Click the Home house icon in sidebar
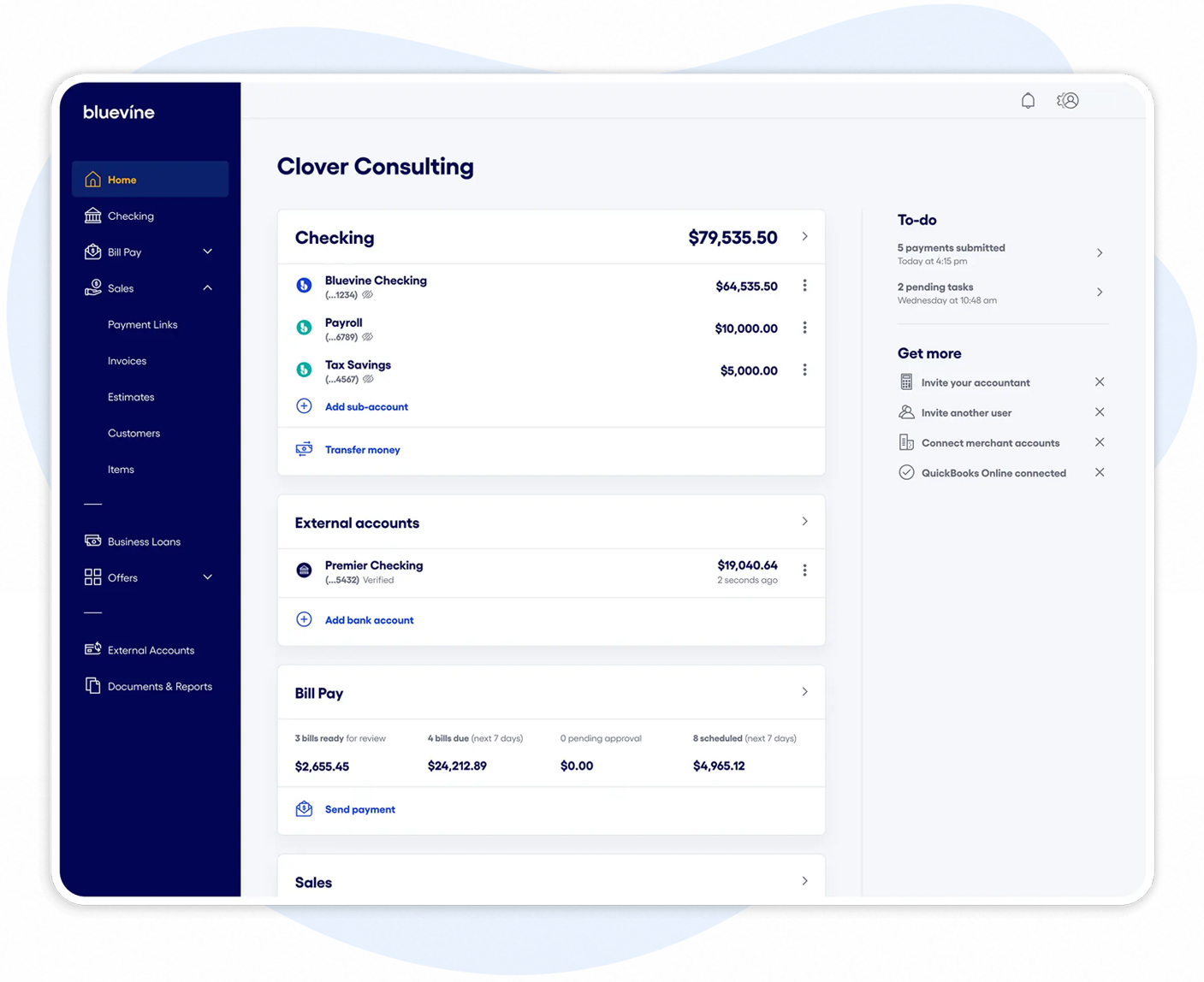Image resolution: width=1204 pixels, height=982 pixels. [92, 180]
